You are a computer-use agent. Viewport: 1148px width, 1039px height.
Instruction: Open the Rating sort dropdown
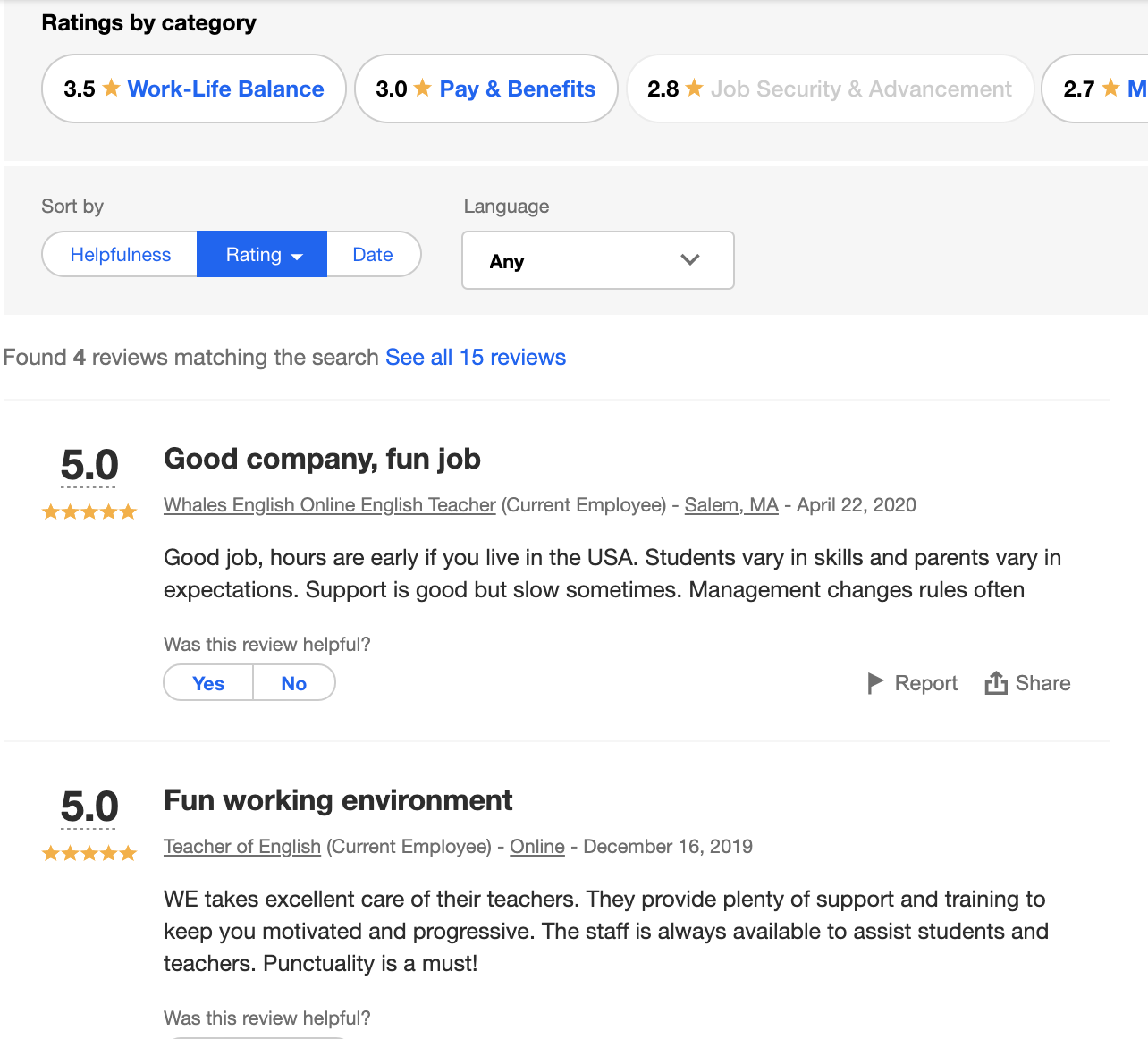pos(262,255)
